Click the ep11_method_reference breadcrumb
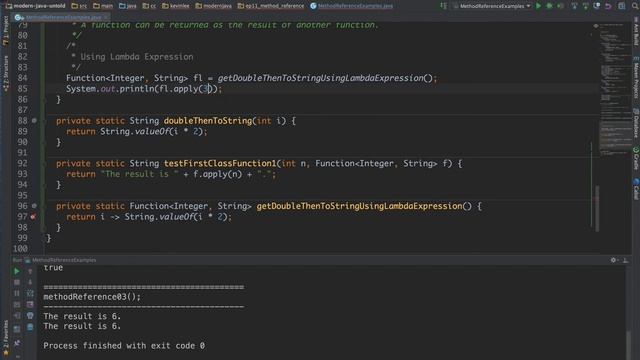This screenshot has height=360, width=640. click(x=271, y=6)
